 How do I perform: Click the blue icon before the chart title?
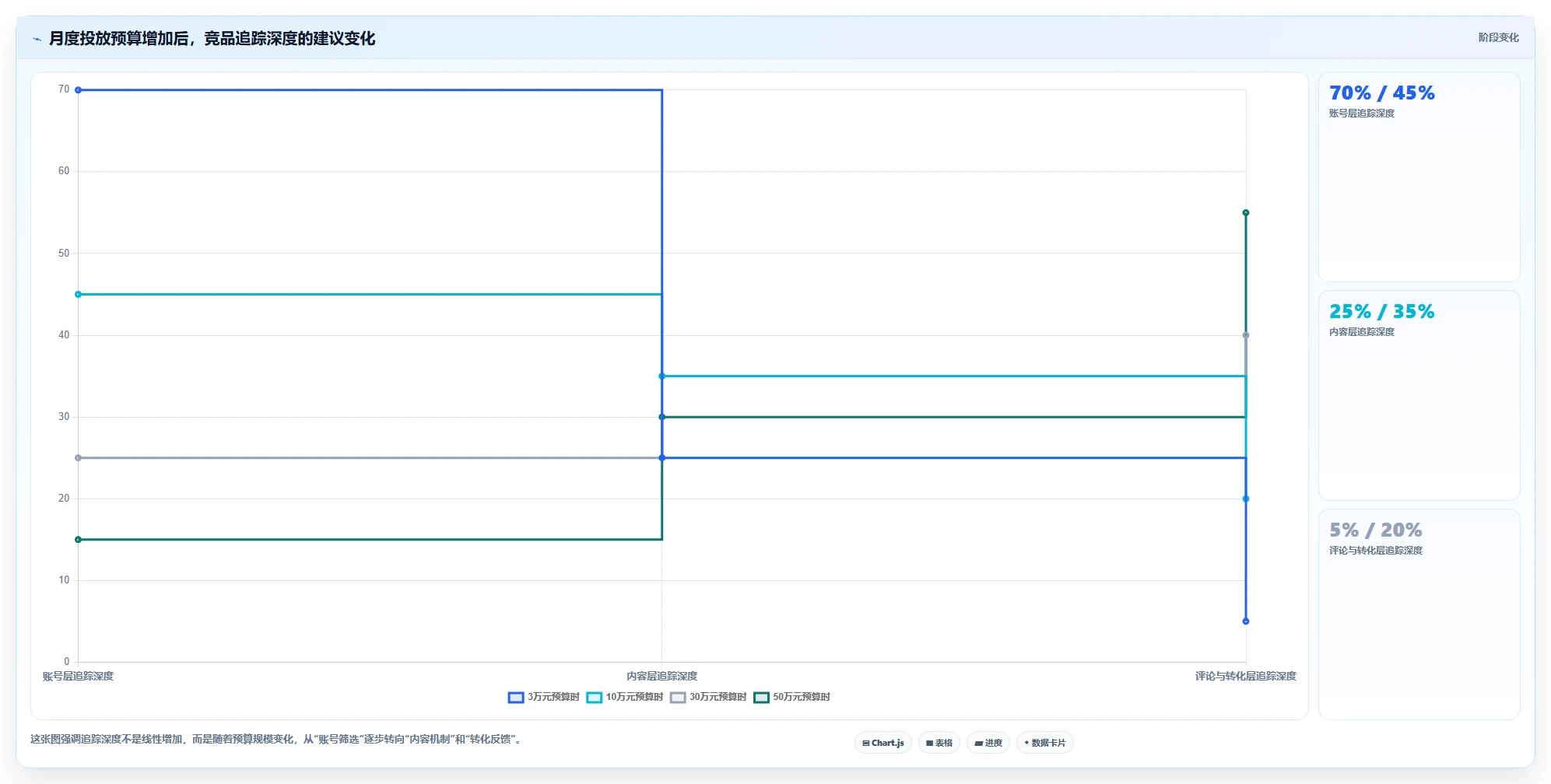[x=37, y=39]
